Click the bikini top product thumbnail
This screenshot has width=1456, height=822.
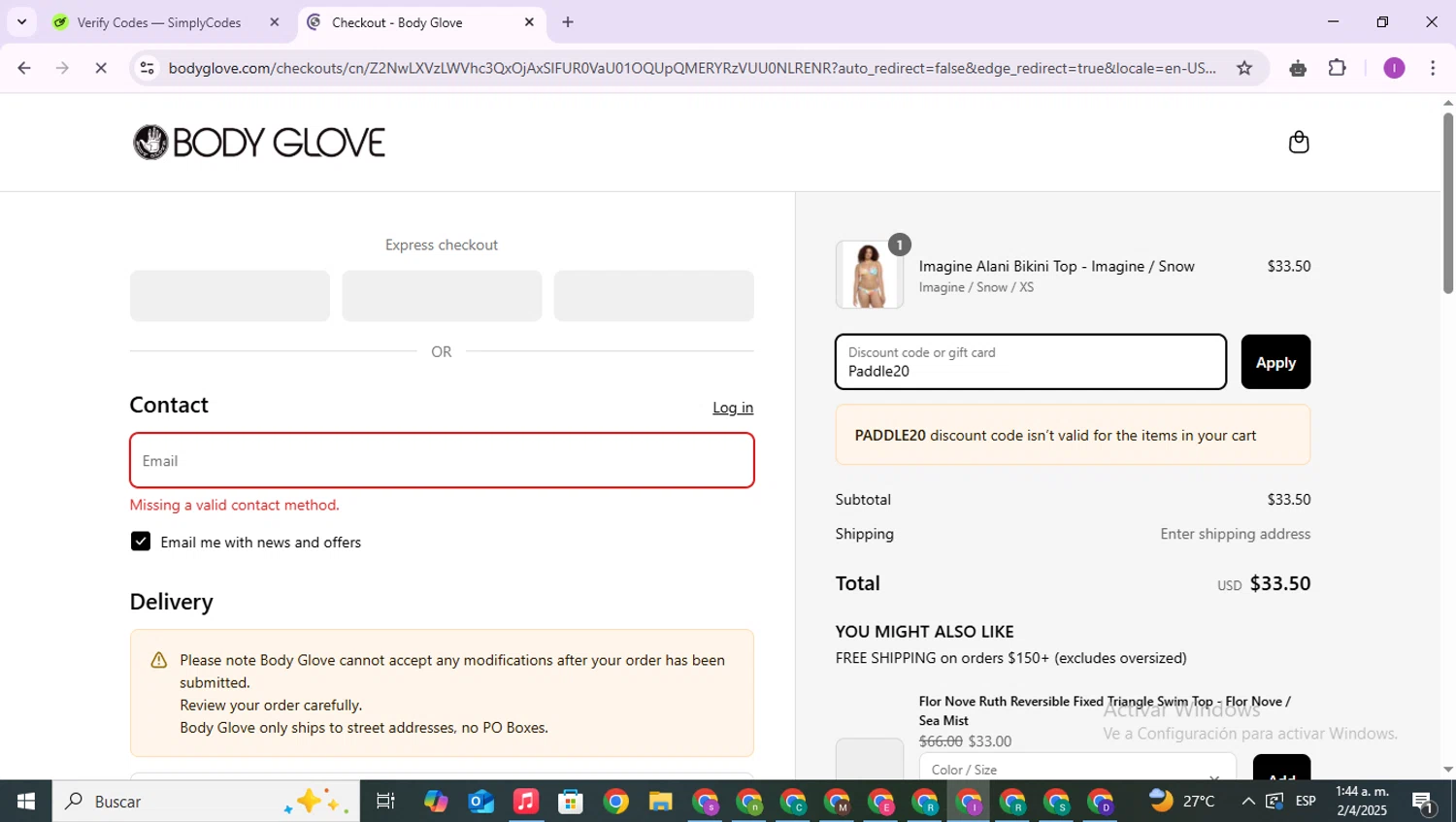pyautogui.click(x=870, y=275)
